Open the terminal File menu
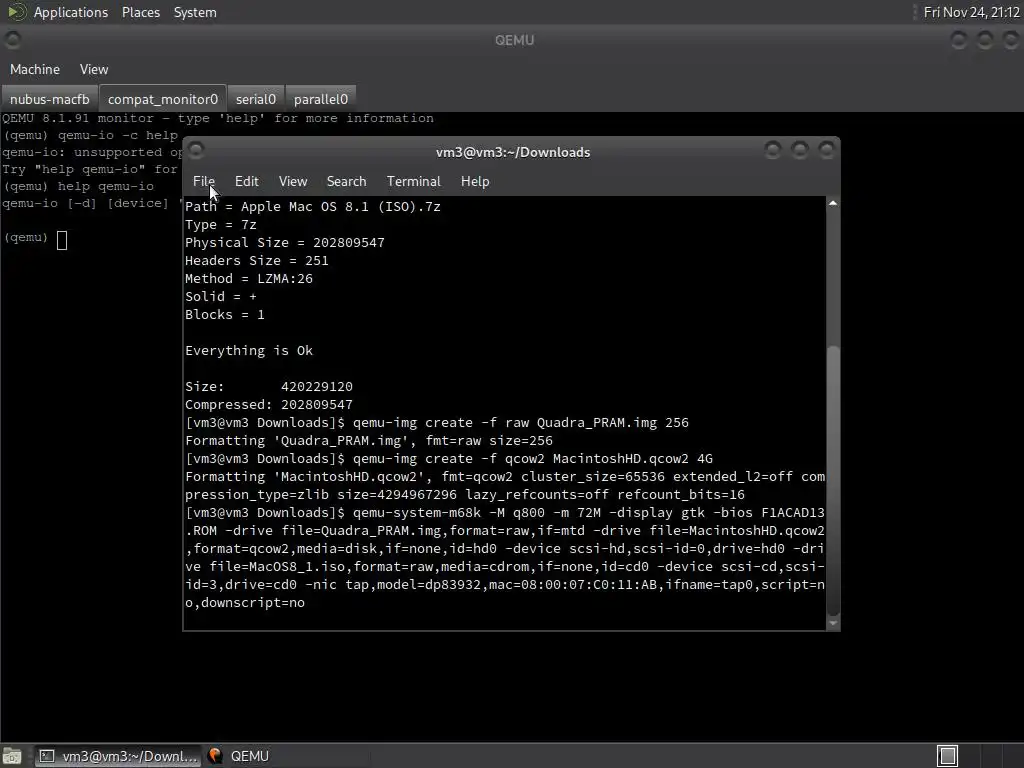Image resolution: width=1024 pixels, height=768 pixels. pos(203,181)
